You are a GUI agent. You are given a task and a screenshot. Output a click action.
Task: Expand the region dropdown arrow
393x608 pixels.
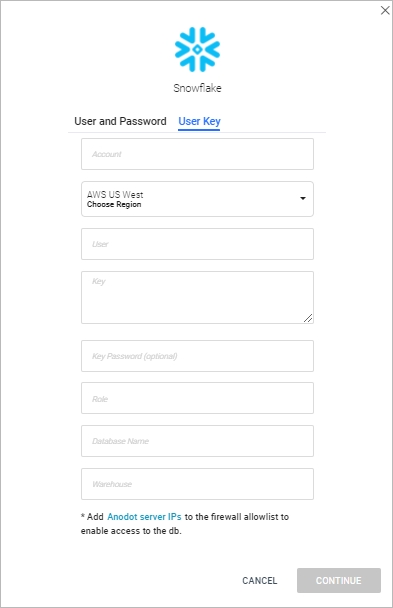point(303,199)
